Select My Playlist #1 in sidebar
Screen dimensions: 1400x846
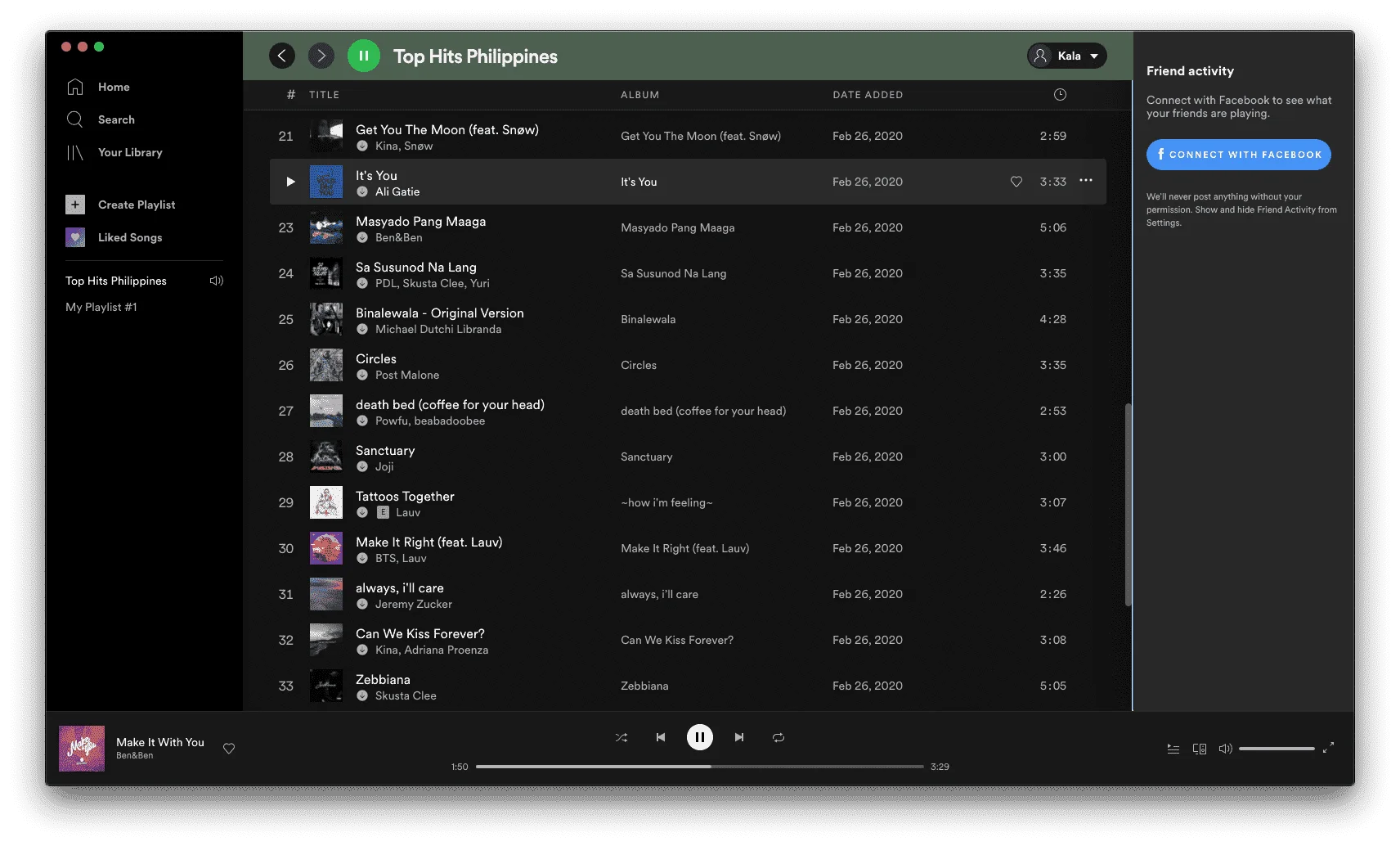pyautogui.click(x=101, y=307)
